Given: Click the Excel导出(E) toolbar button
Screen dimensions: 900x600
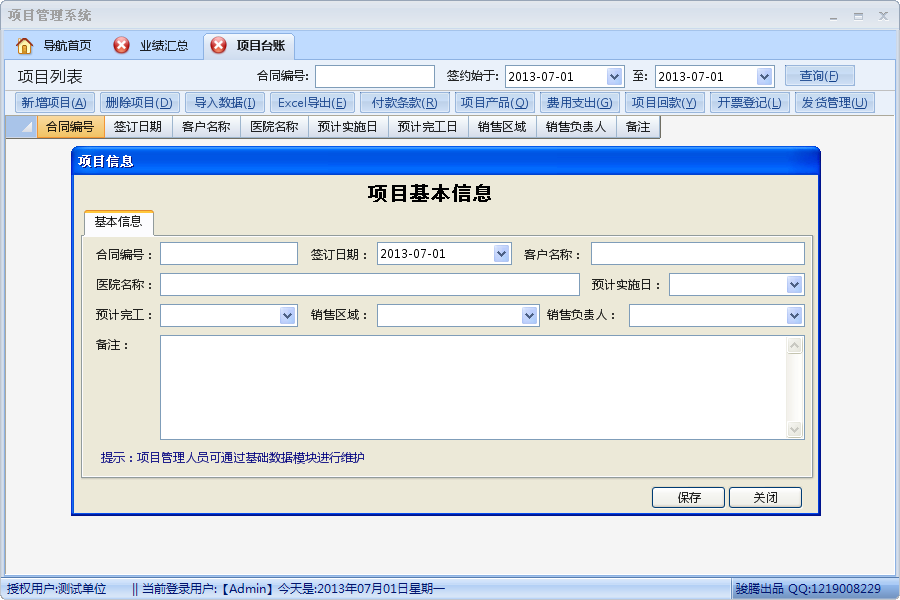Looking at the screenshot, I should 312,102.
